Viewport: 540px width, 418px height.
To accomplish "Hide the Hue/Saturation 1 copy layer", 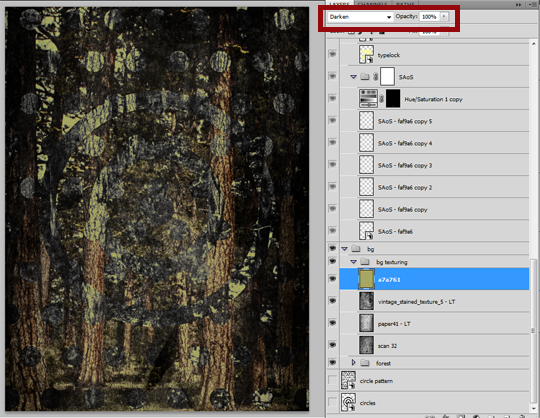I will point(332,98).
